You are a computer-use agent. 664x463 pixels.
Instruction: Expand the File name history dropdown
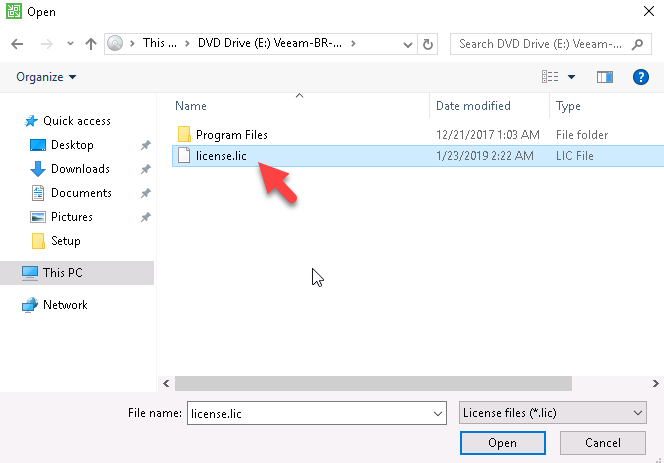pos(438,412)
